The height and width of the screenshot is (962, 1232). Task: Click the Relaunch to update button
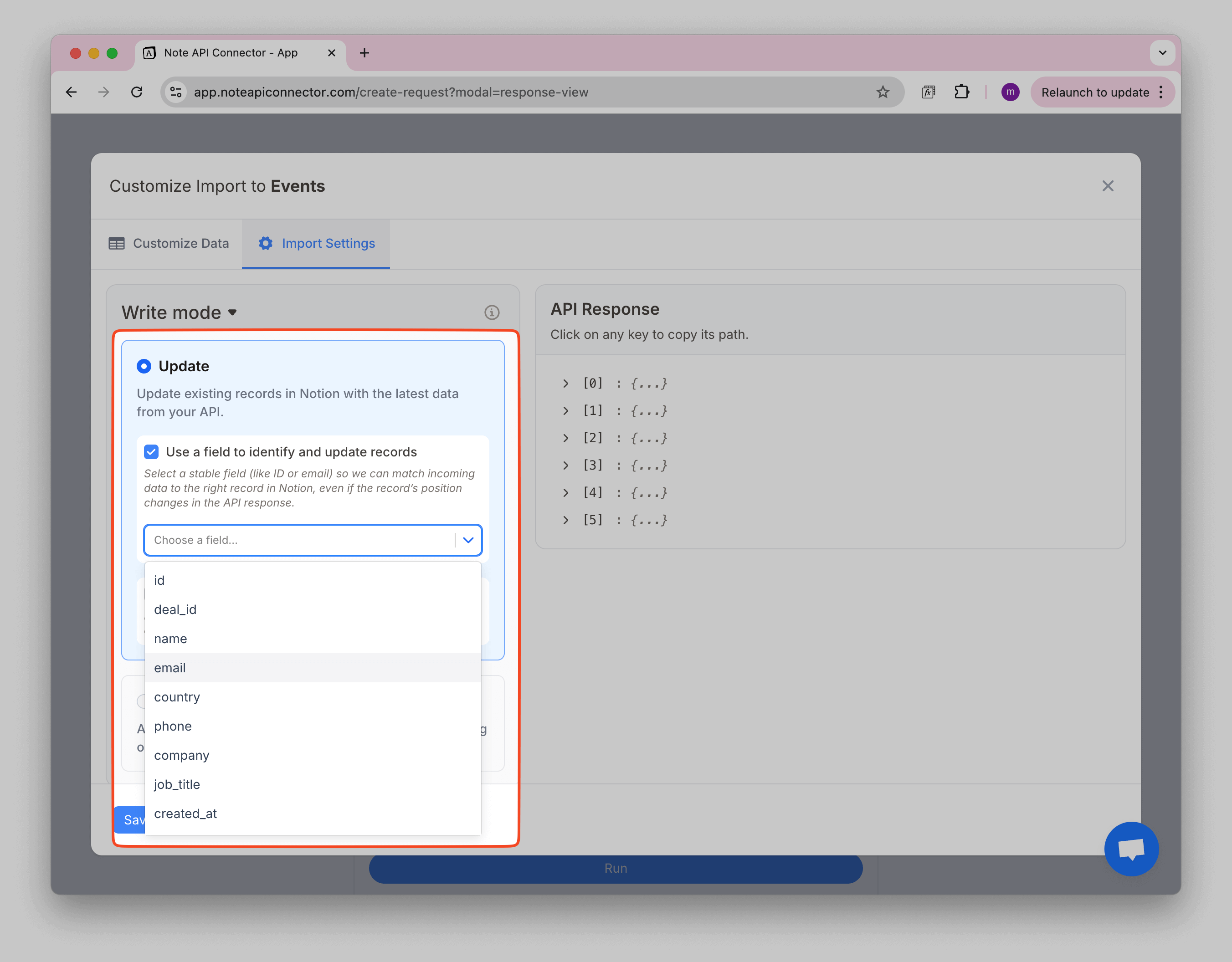[x=1094, y=92]
